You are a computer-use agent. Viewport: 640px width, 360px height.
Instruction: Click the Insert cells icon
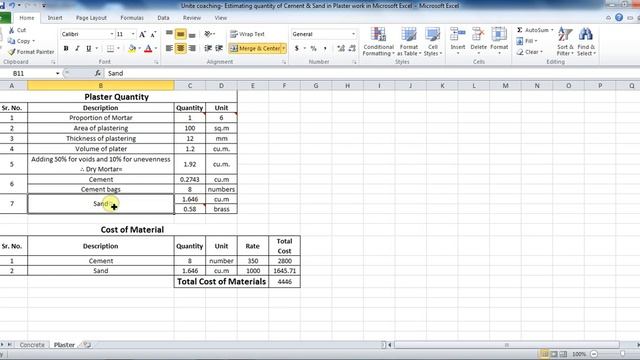pos(458,34)
